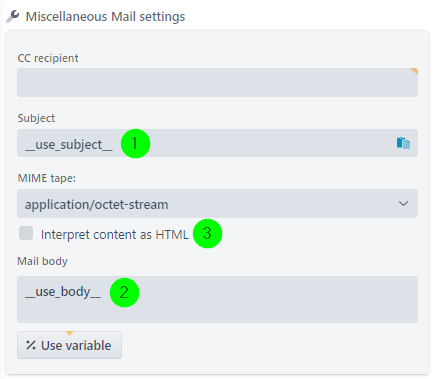Click the green circle numbered 1
This screenshot has width=435, height=379.
pyautogui.click(x=135, y=144)
